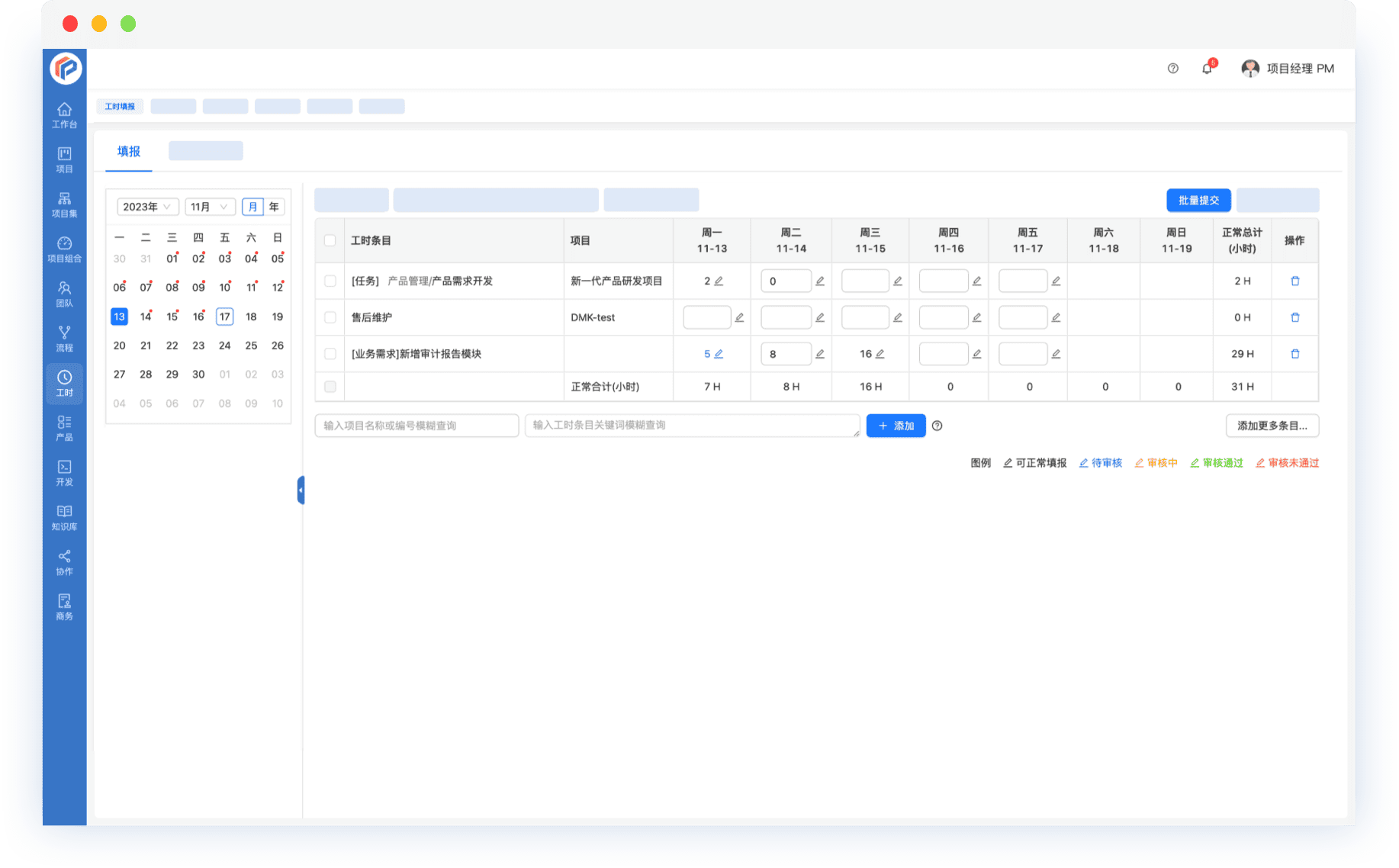Click the 审核通过 legend label
The height and width of the screenshot is (868, 1399).
(1223, 463)
